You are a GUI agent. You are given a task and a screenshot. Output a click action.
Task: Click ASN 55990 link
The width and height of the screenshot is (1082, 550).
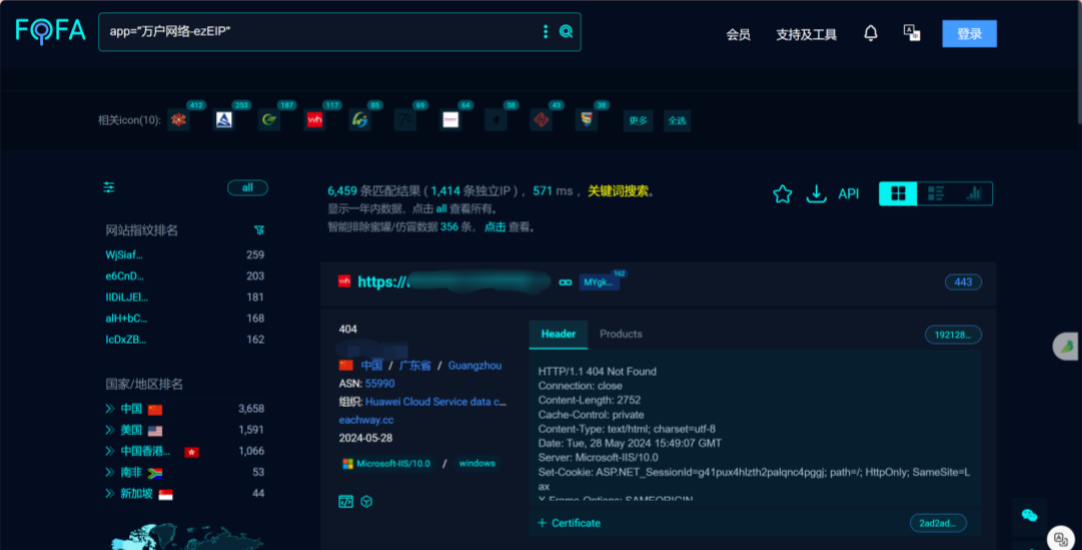click(380, 384)
